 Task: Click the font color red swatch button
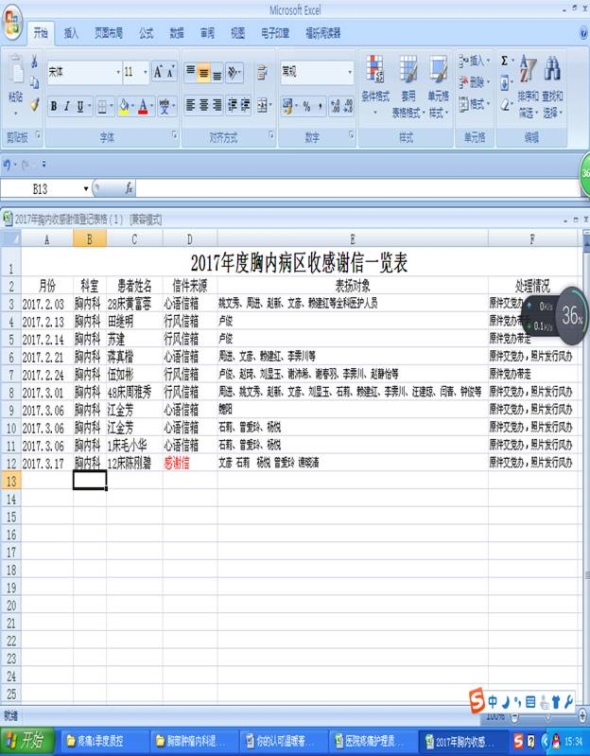point(143,107)
